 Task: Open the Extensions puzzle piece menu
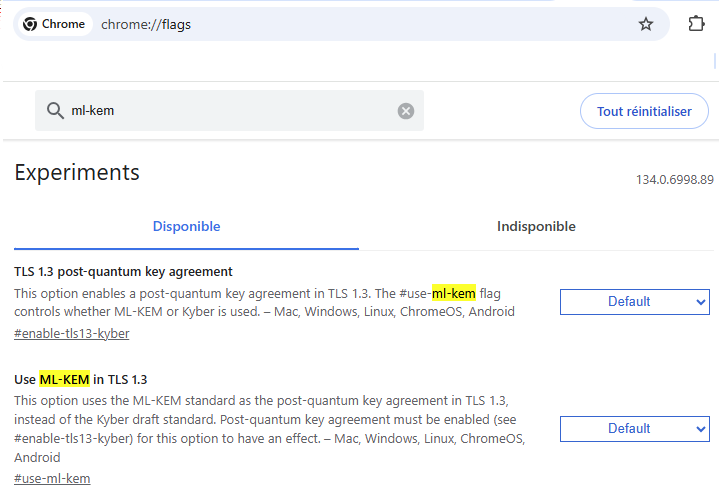coord(697,24)
